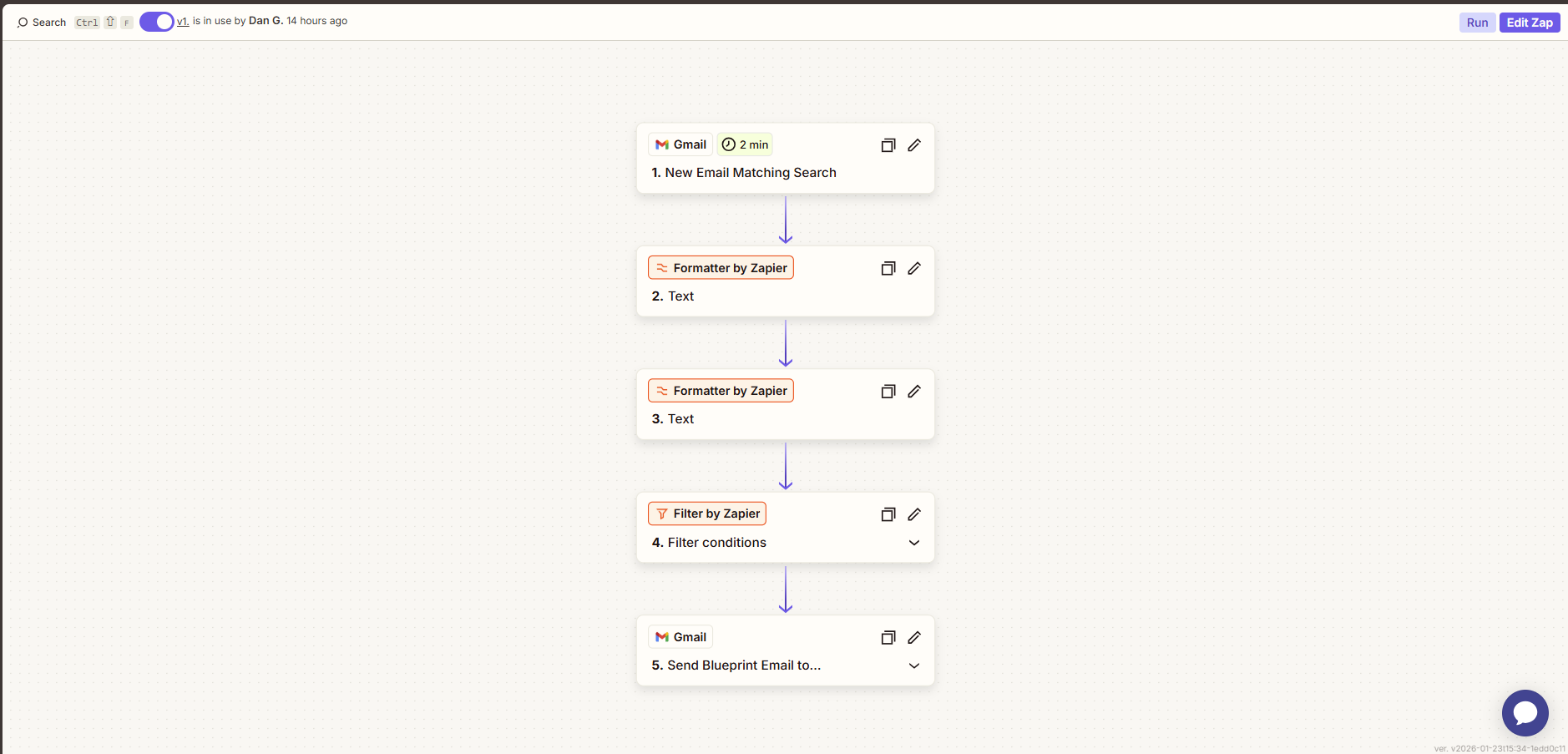Click the 2 min polling interval badge
Image resolution: width=1568 pixels, height=754 pixels.
pos(745,144)
